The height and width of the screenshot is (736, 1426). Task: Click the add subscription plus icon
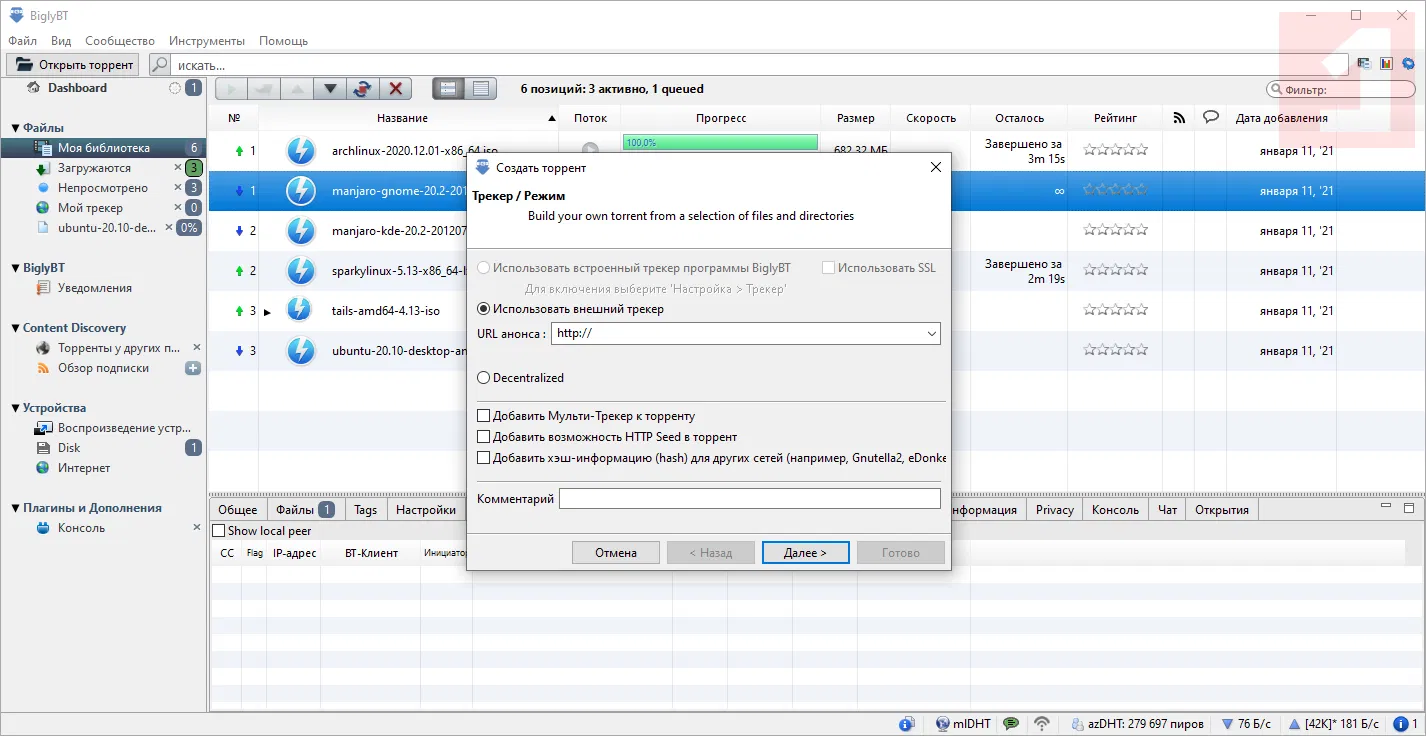click(193, 368)
